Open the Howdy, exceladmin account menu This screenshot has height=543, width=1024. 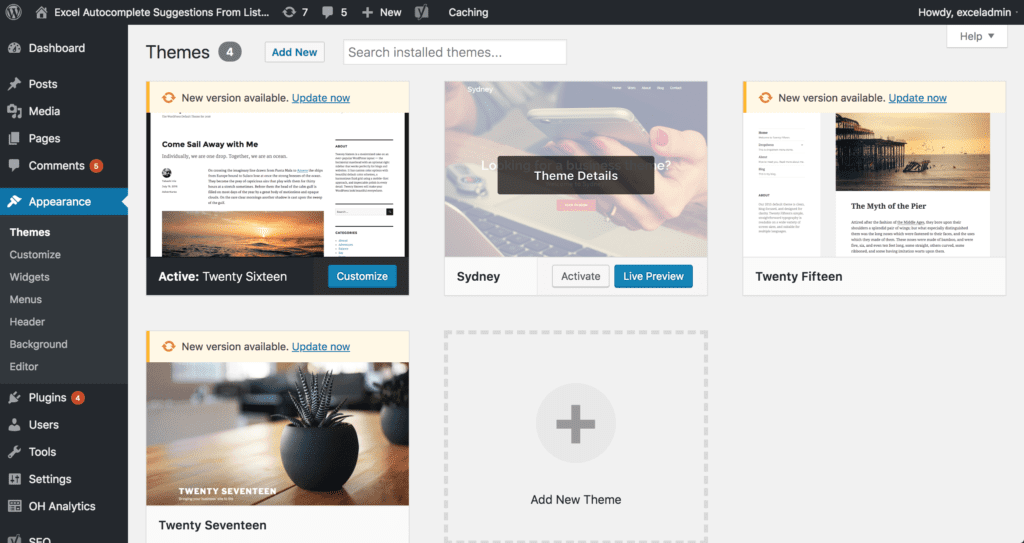[x=965, y=12]
